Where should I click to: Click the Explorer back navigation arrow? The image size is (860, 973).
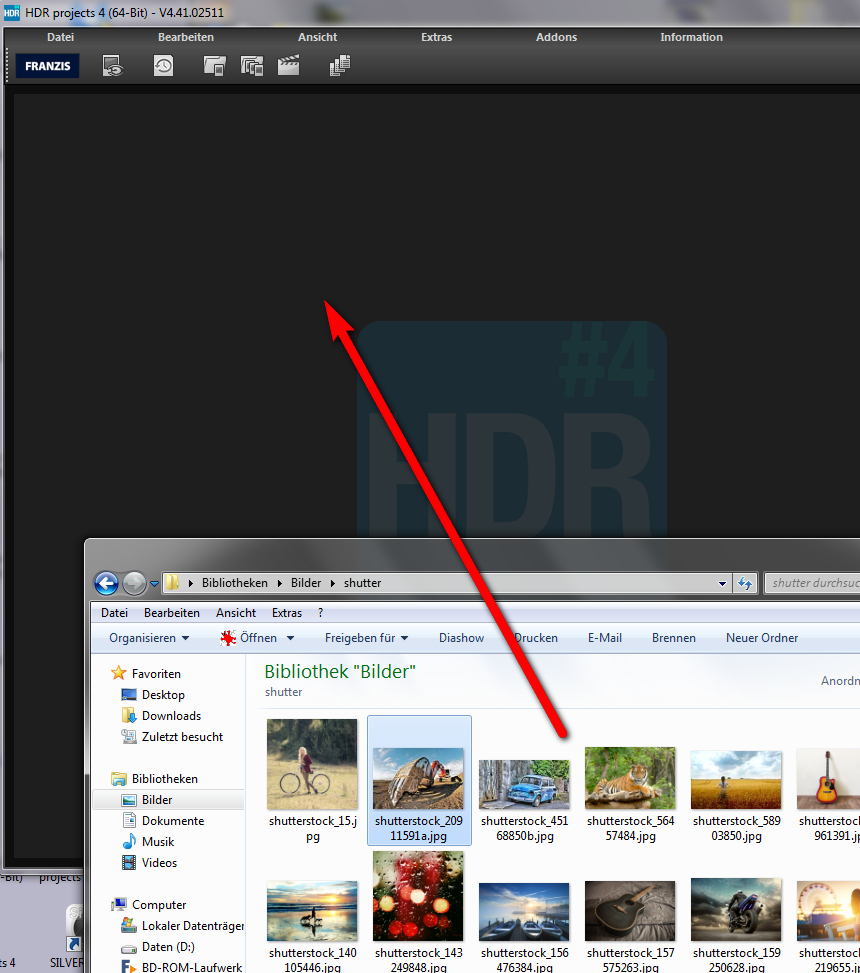coord(107,583)
